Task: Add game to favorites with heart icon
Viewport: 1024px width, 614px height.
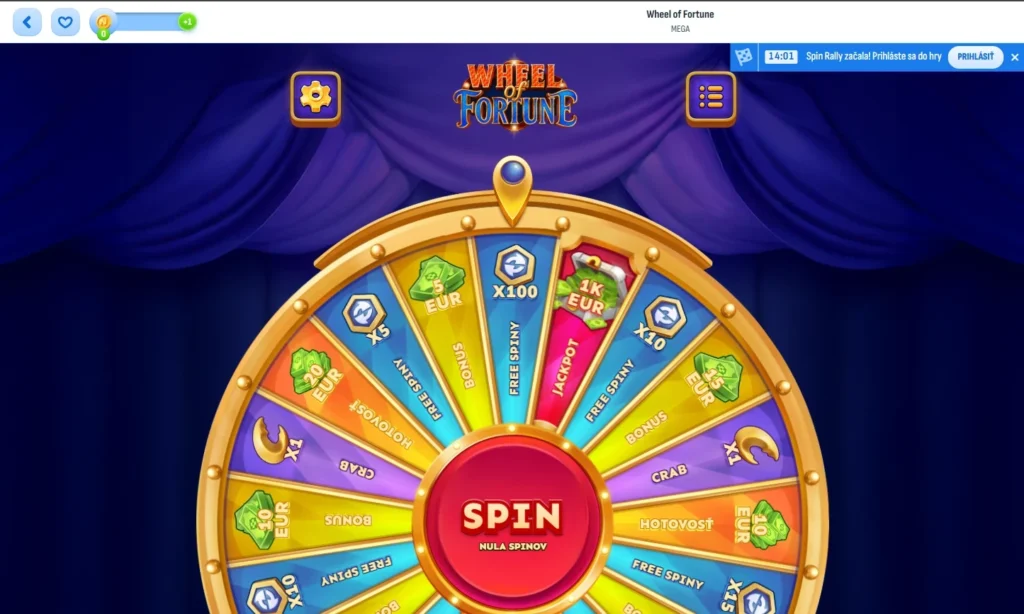Action: (x=65, y=22)
